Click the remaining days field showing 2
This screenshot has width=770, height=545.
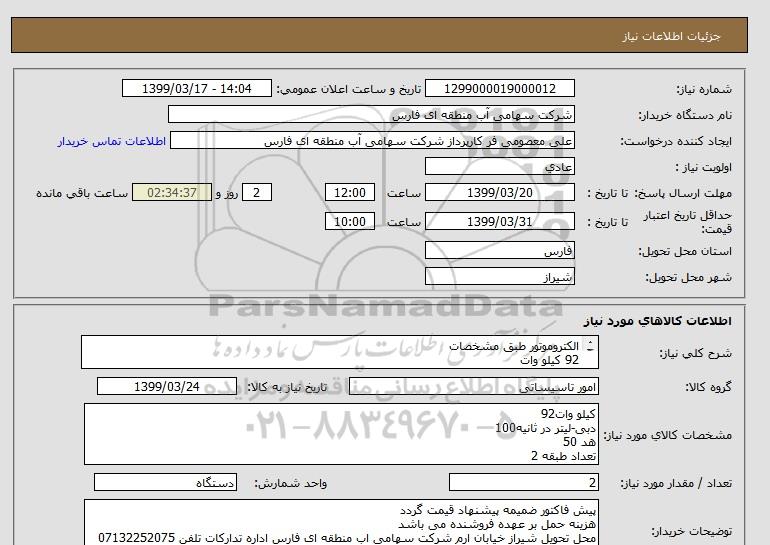(x=256, y=192)
